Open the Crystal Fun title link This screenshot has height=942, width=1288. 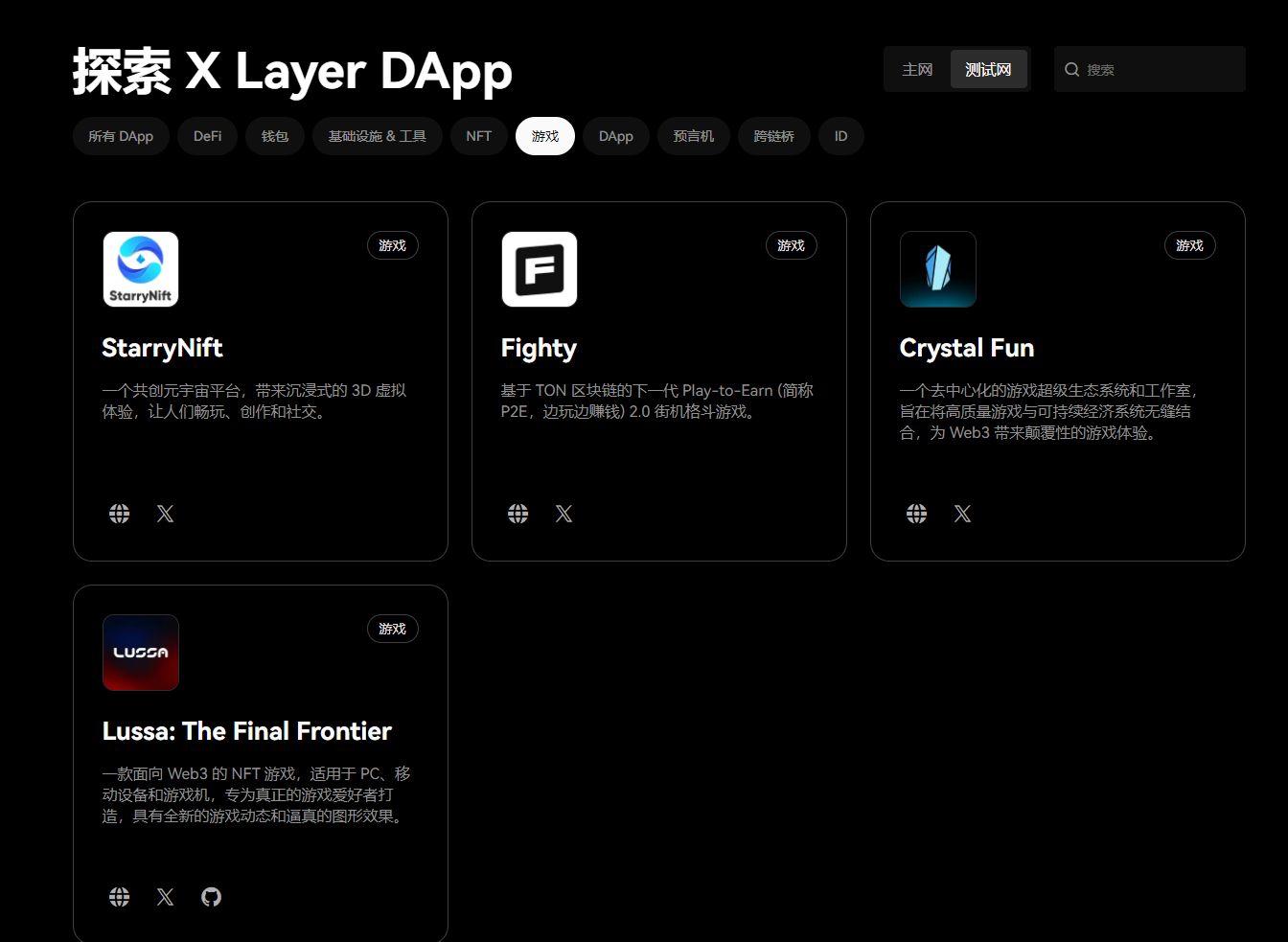pyautogui.click(x=967, y=348)
